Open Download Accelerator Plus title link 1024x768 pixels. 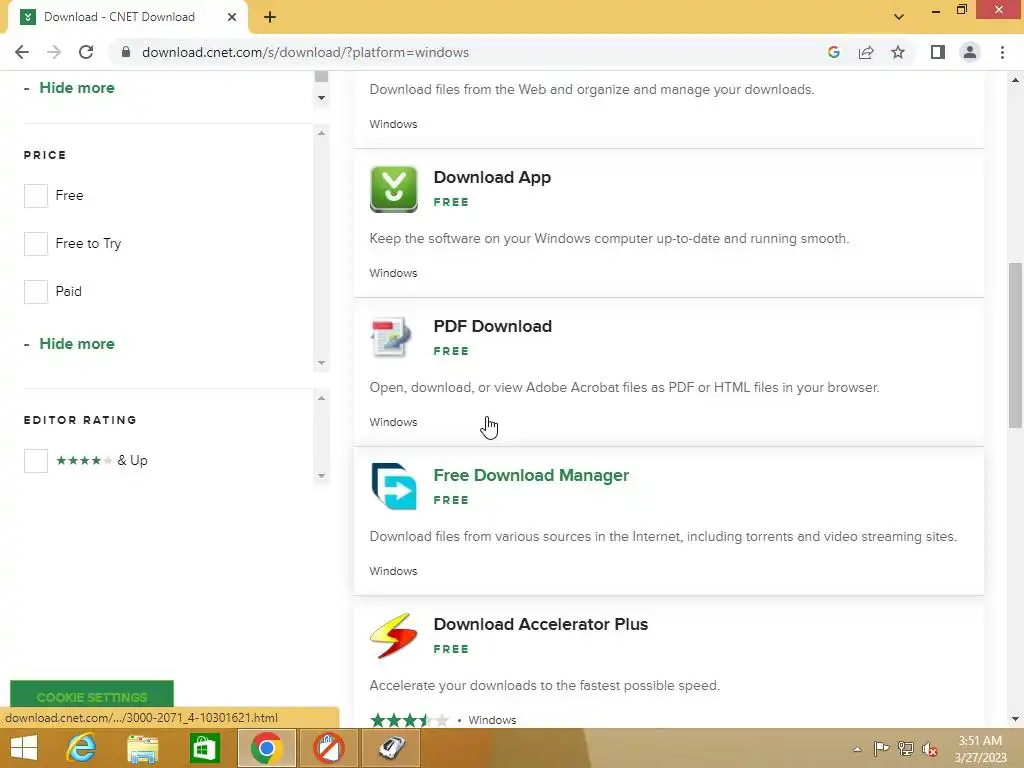[x=541, y=624]
